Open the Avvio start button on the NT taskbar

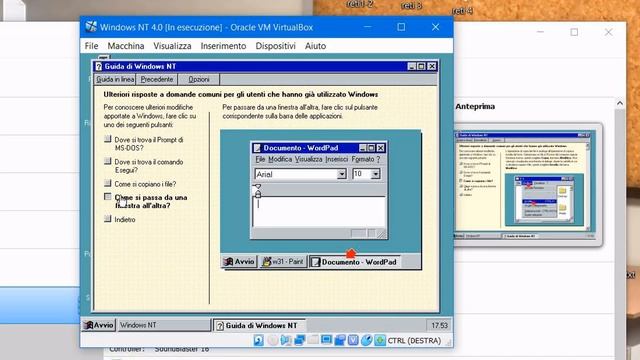tap(99, 325)
